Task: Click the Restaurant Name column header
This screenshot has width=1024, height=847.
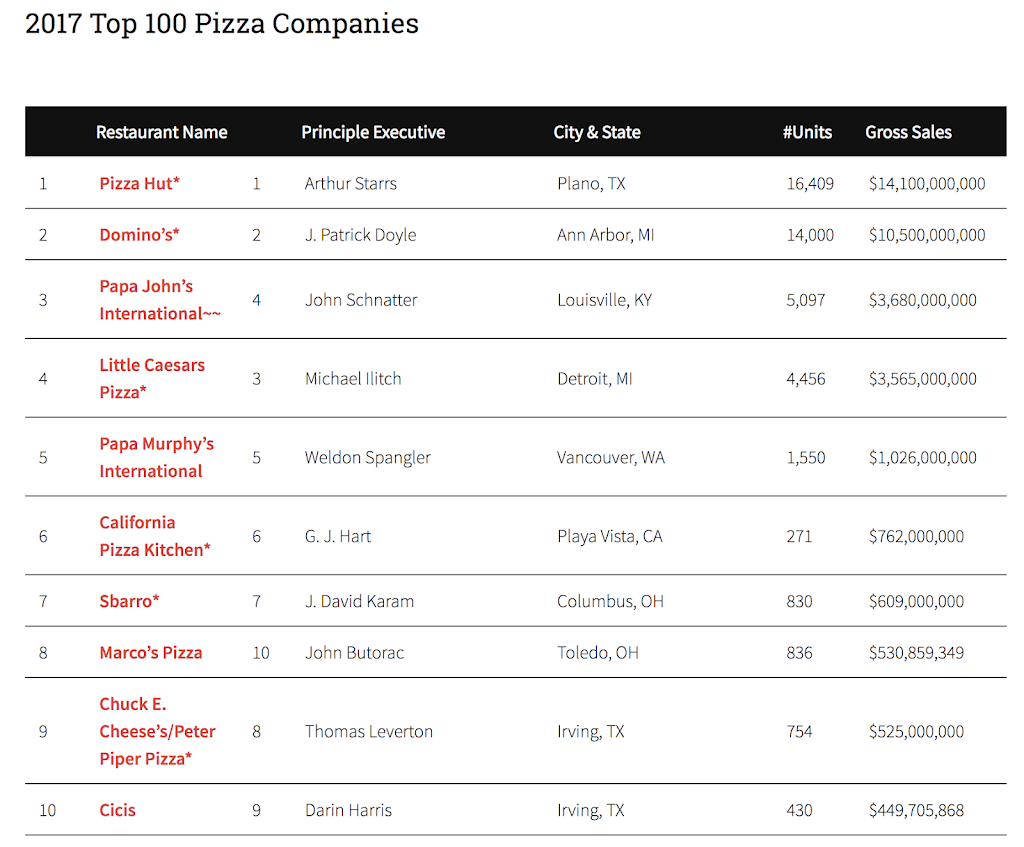Action: pyautogui.click(x=161, y=132)
